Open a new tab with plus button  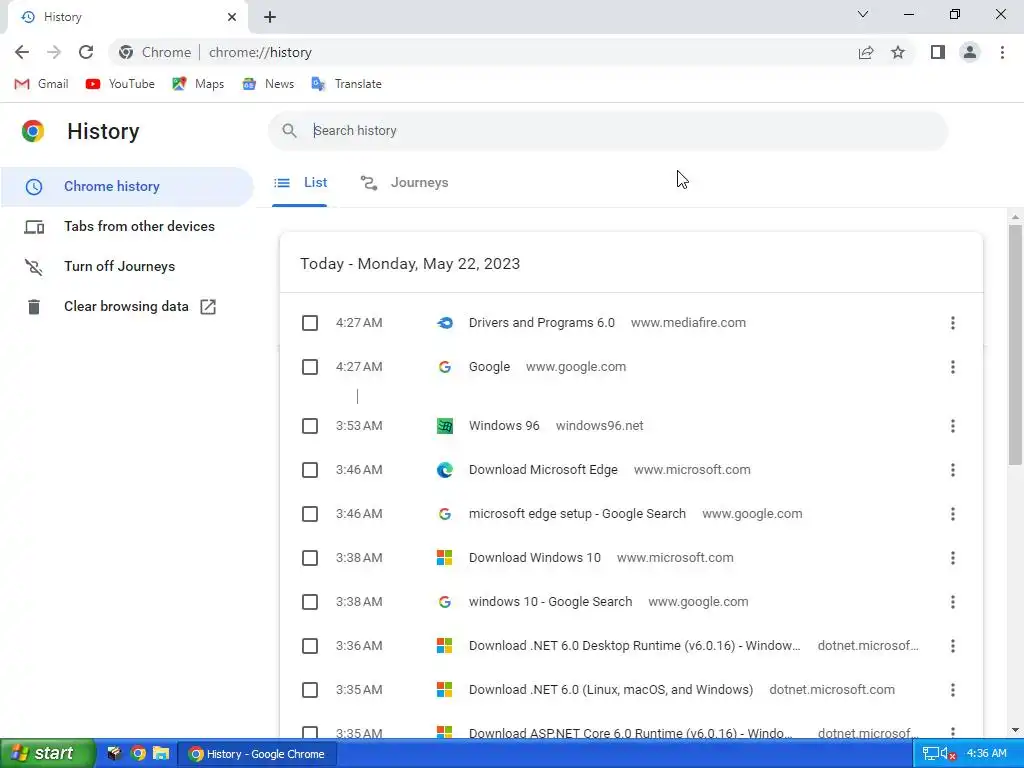(270, 17)
